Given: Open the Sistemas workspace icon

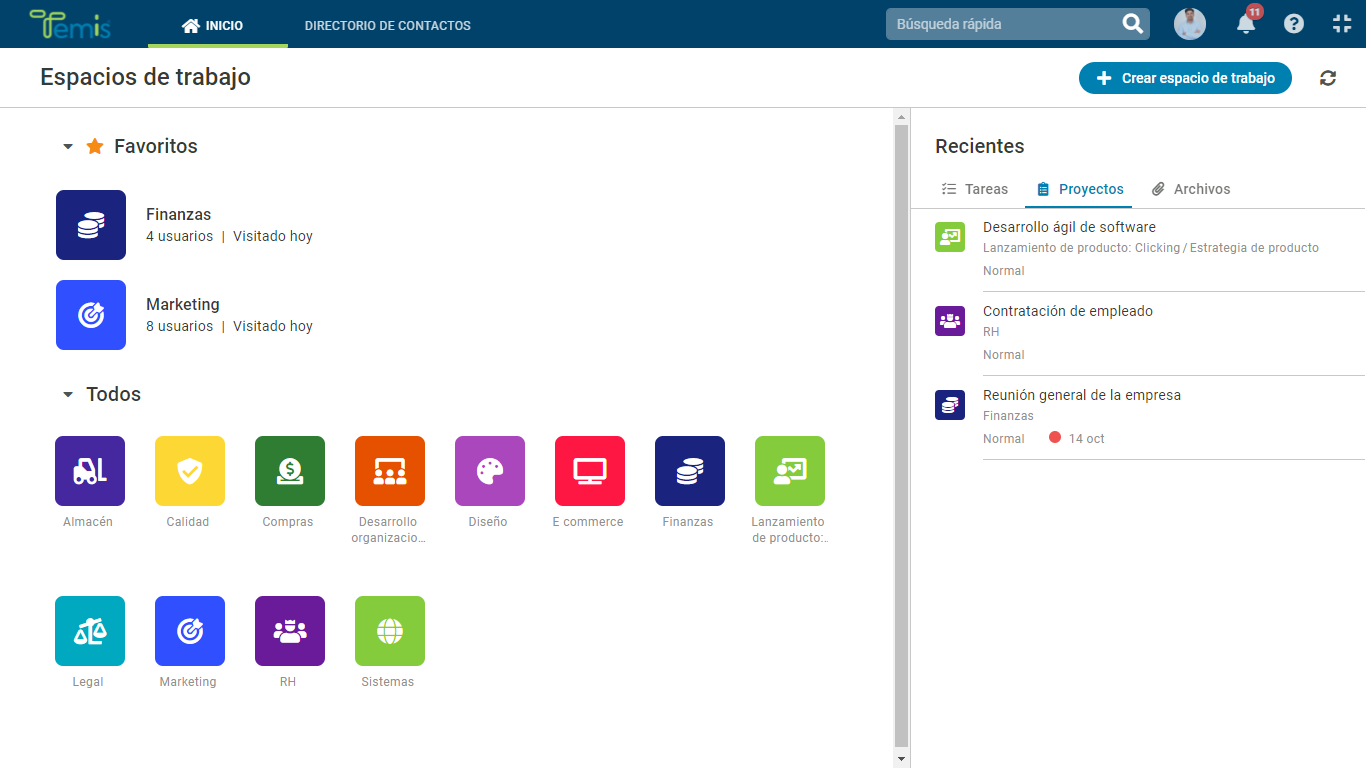Looking at the screenshot, I should click(390, 631).
